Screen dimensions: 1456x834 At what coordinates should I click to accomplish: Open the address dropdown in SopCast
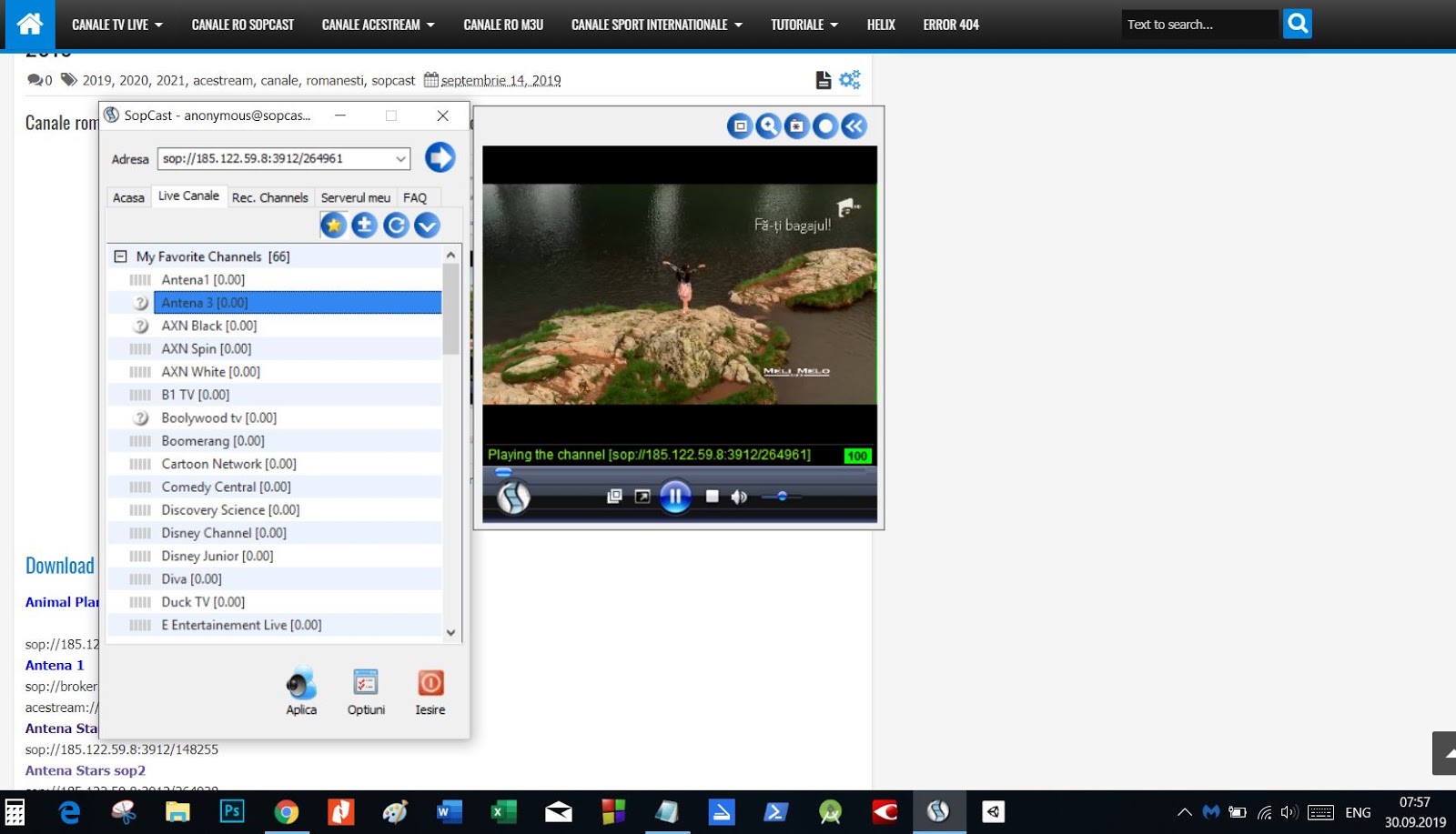coord(400,158)
